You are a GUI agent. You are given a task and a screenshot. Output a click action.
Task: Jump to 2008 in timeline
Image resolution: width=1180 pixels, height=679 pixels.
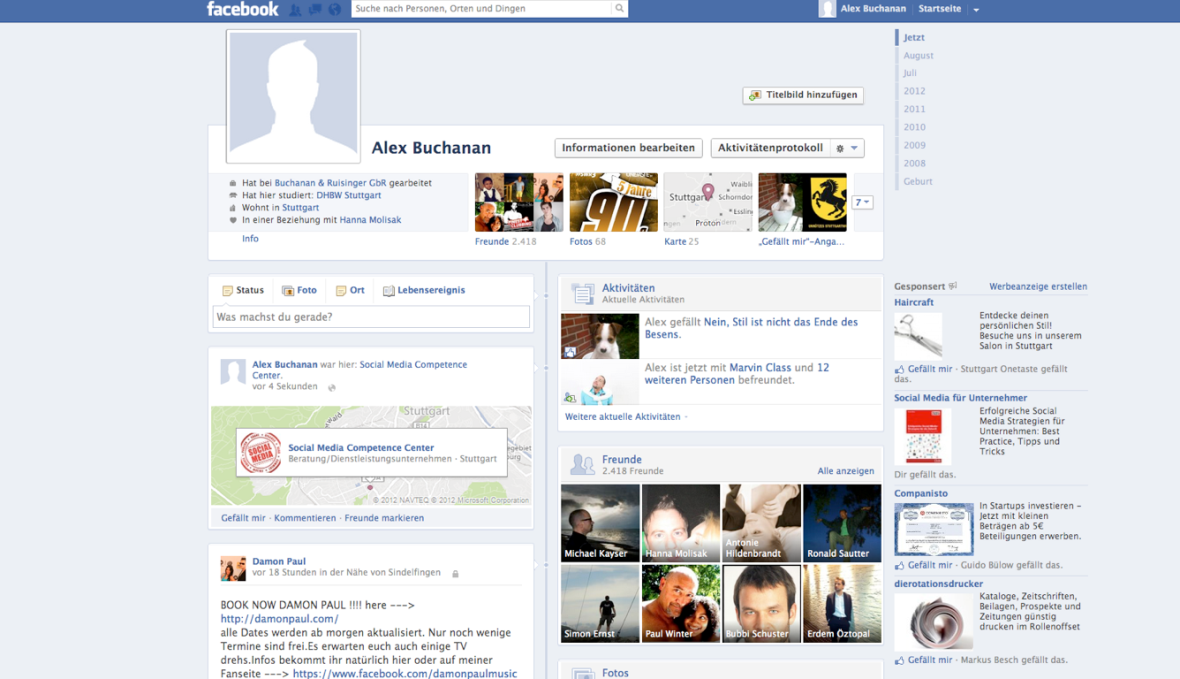tap(914, 163)
